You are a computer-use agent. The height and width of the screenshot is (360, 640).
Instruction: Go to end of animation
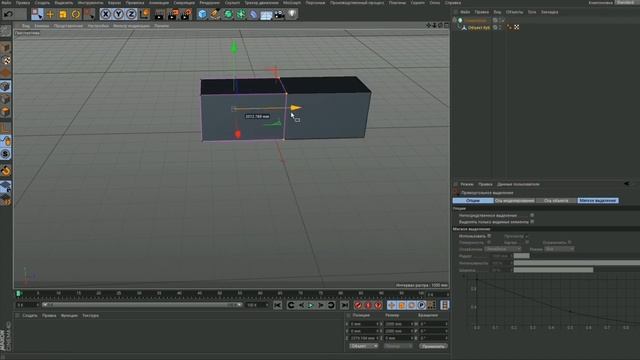(x=344, y=305)
